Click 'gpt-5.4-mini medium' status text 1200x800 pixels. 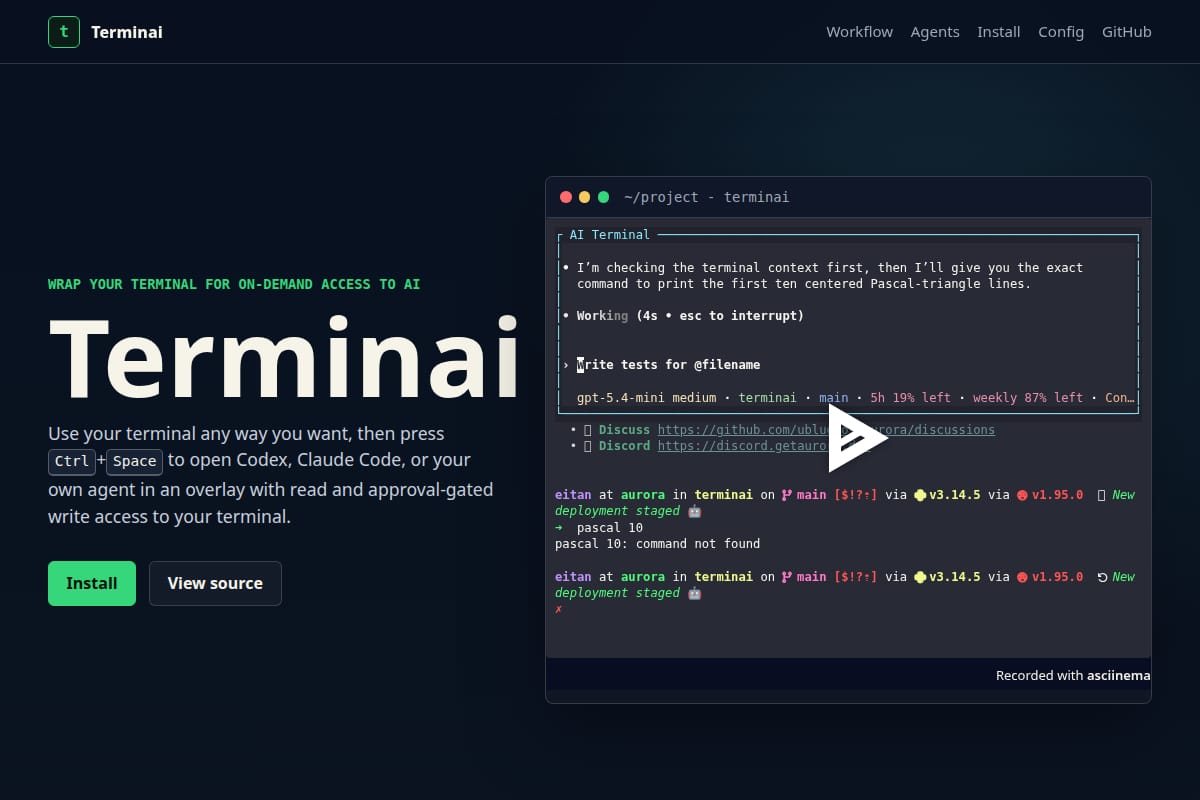(x=646, y=398)
